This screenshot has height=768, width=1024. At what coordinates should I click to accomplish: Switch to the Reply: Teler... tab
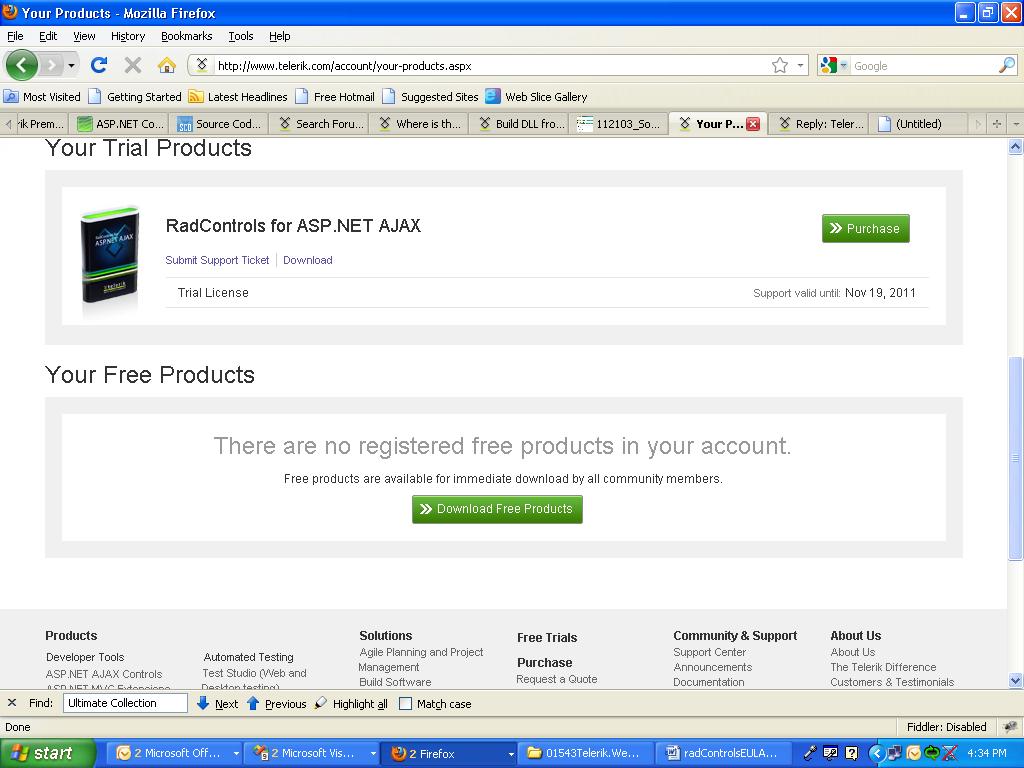point(819,123)
